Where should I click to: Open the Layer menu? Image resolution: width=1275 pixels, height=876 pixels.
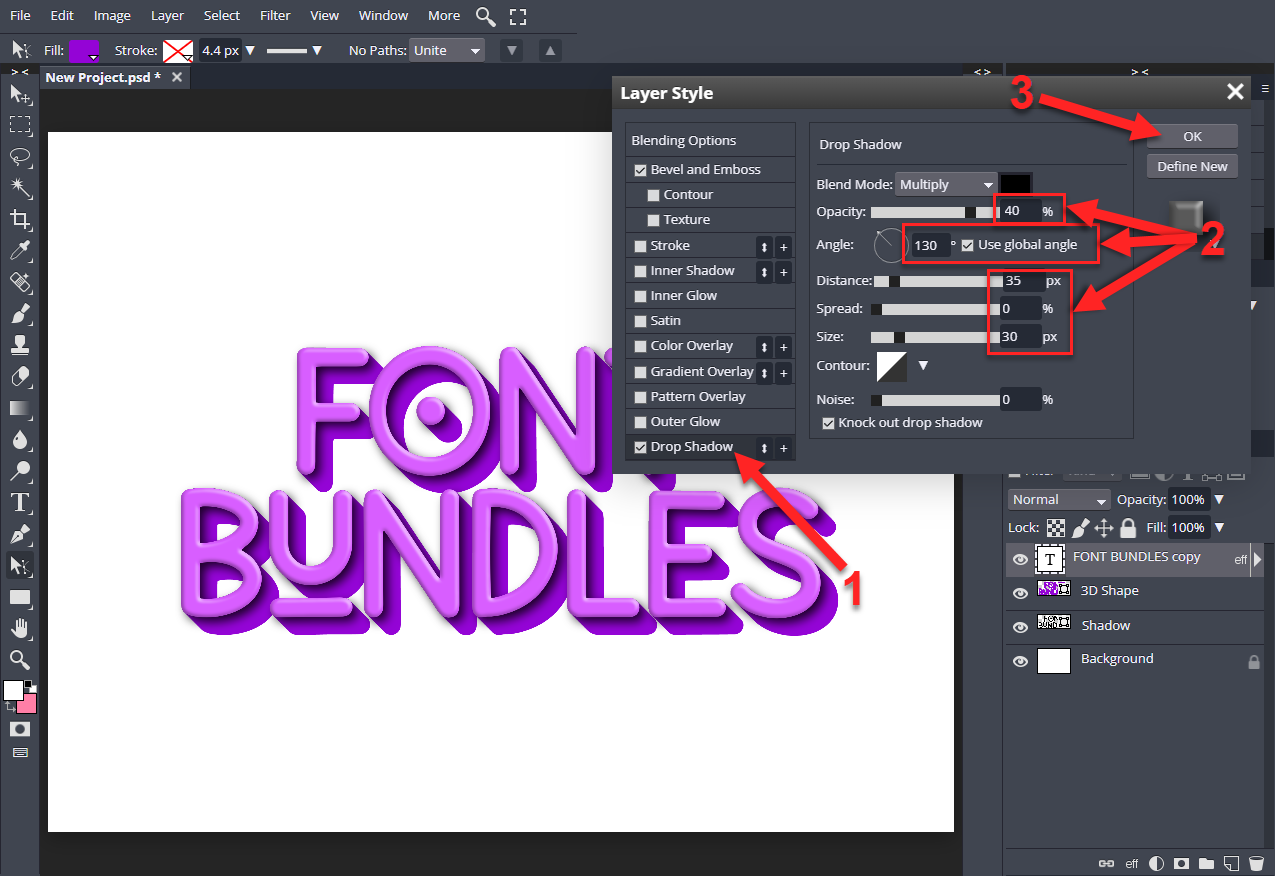167,15
